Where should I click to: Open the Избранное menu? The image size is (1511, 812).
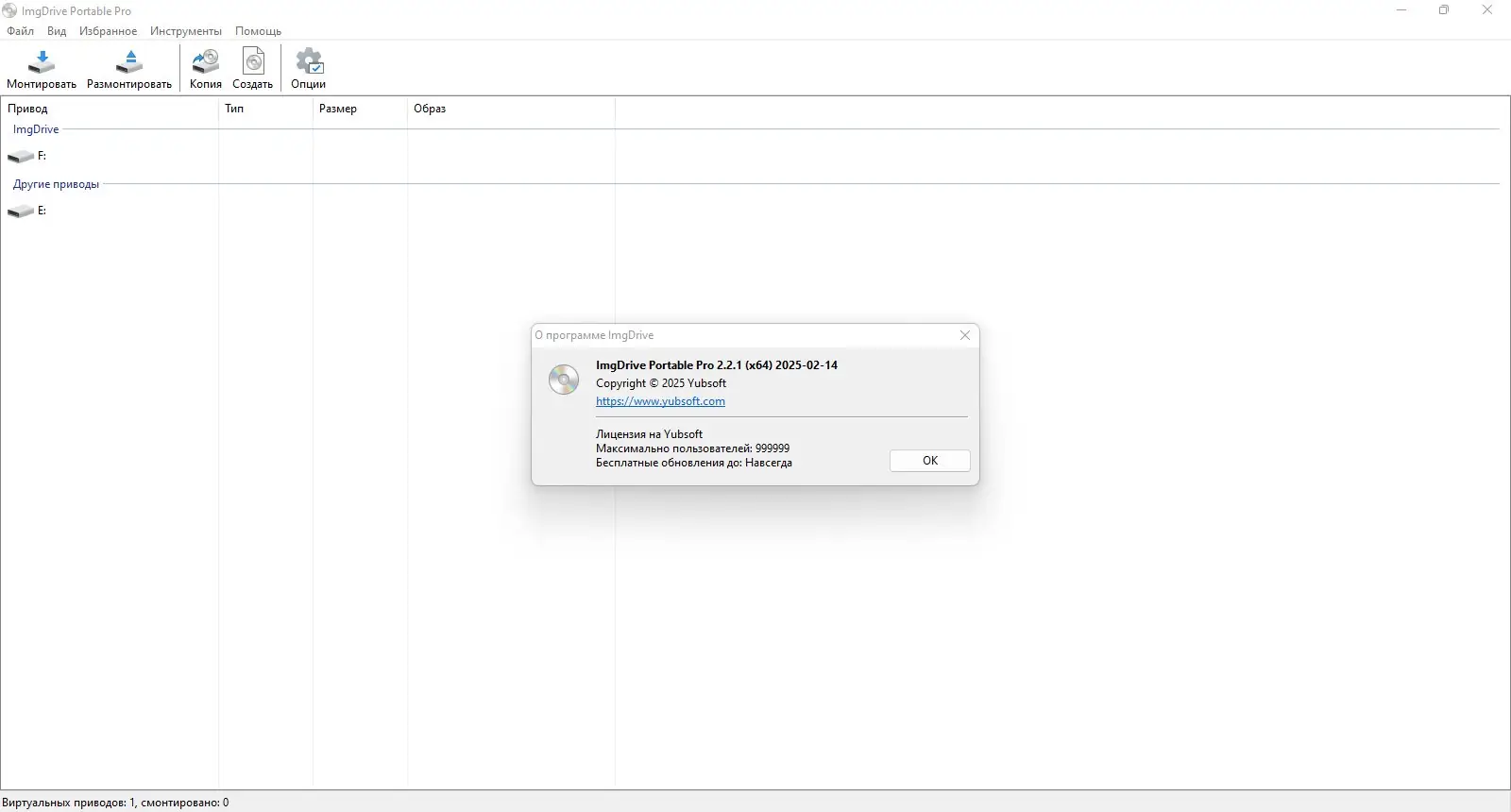tap(108, 31)
